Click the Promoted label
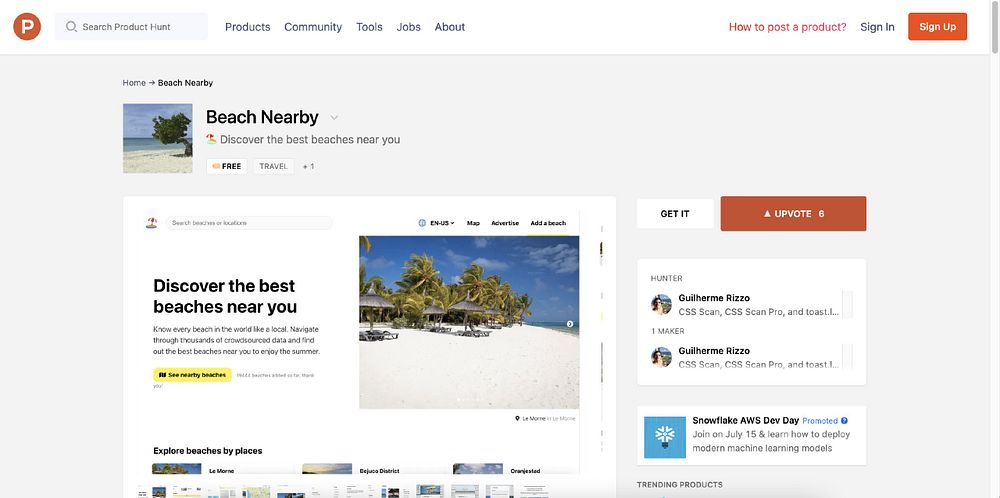The image size is (1000, 498). pyautogui.click(x=820, y=421)
